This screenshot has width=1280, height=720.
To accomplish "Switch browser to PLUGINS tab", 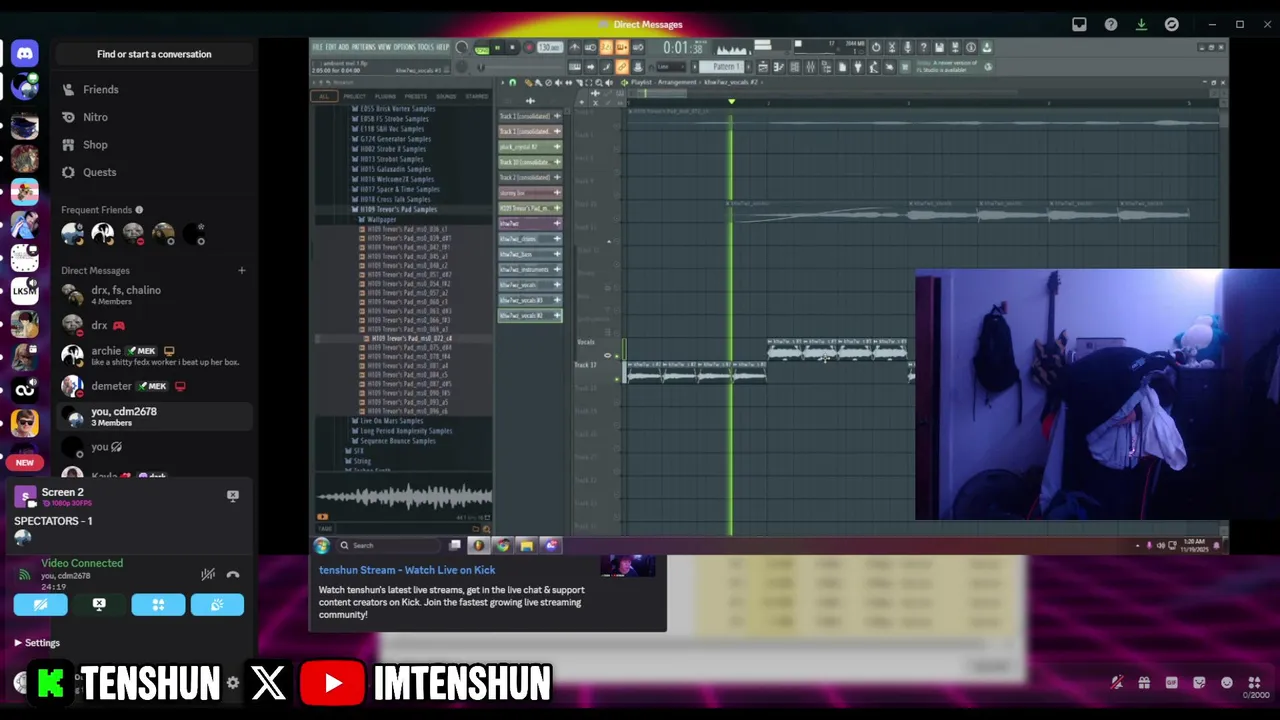I will (x=385, y=96).
